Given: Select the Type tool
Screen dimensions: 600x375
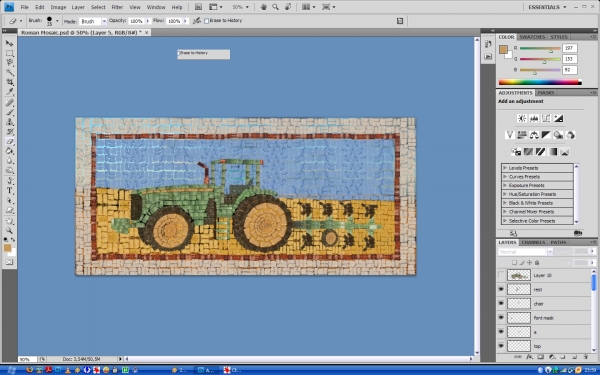Looking at the screenshot, I should 9,191.
